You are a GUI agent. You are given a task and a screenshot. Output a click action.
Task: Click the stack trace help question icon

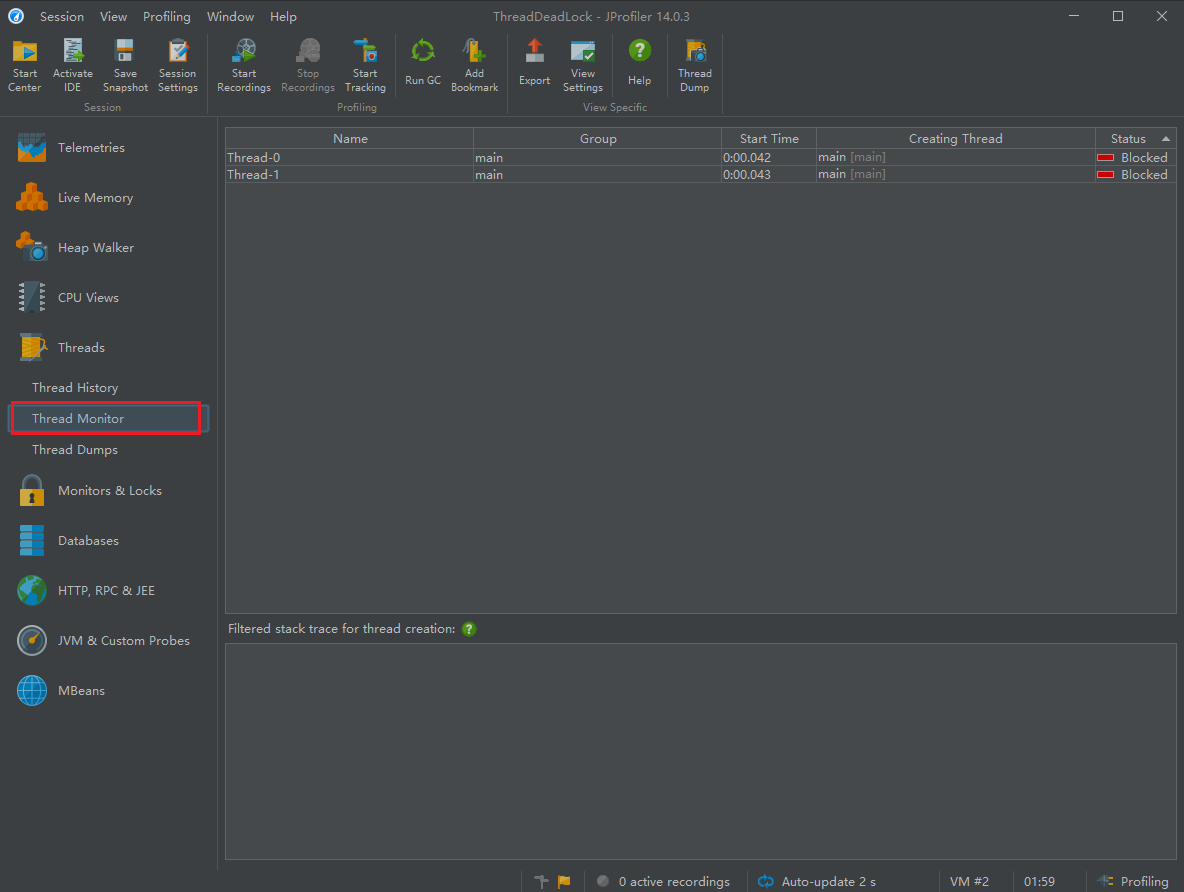[x=469, y=629]
